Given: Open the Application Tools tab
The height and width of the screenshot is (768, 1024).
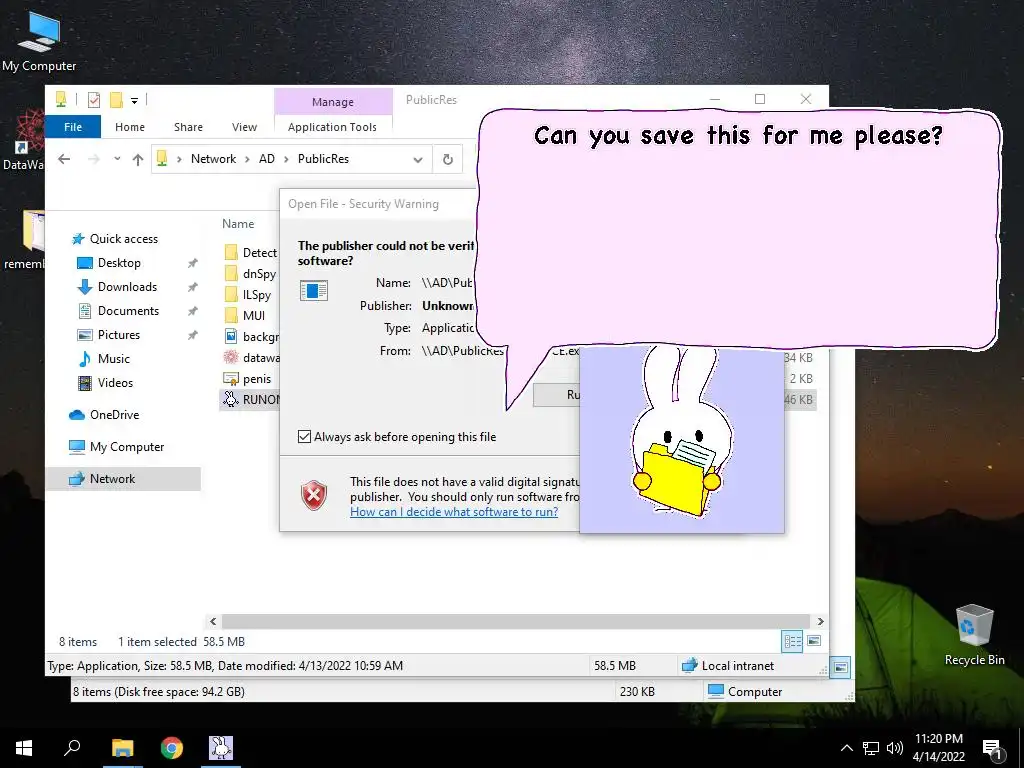Looking at the screenshot, I should coord(332,127).
